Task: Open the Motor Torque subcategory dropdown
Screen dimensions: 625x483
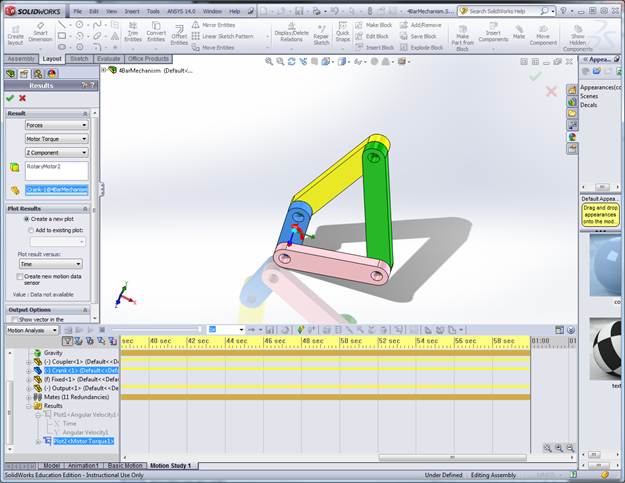Action: [x=56, y=139]
